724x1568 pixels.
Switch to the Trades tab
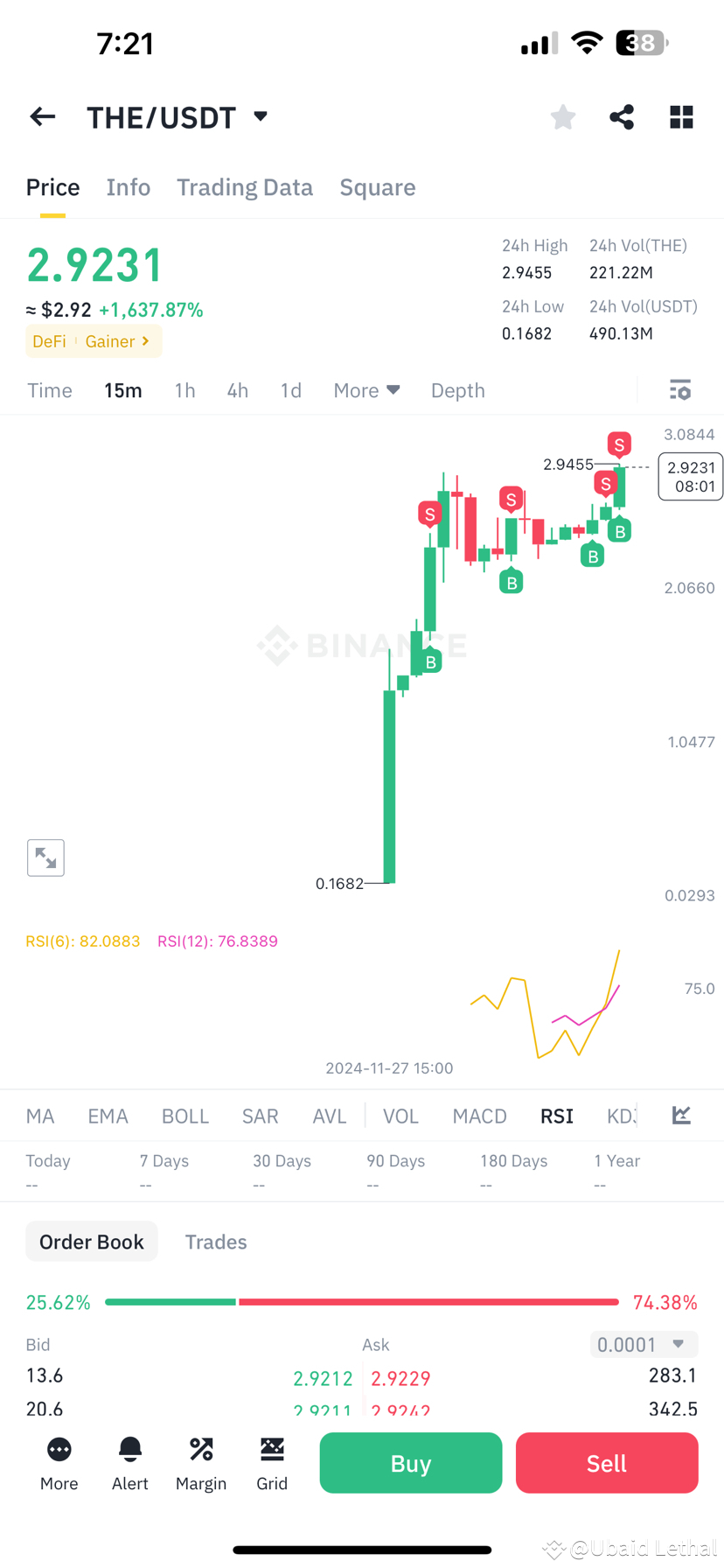(216, 1241)
